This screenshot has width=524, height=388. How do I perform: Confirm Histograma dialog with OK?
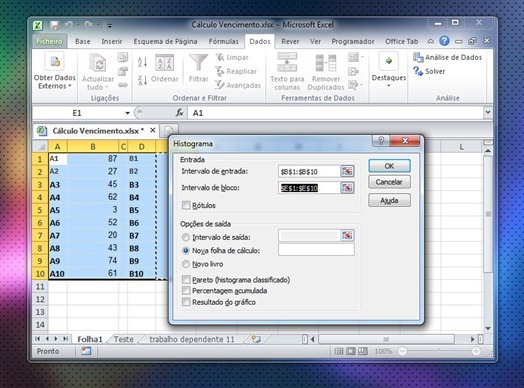click(x=389, y=166)
